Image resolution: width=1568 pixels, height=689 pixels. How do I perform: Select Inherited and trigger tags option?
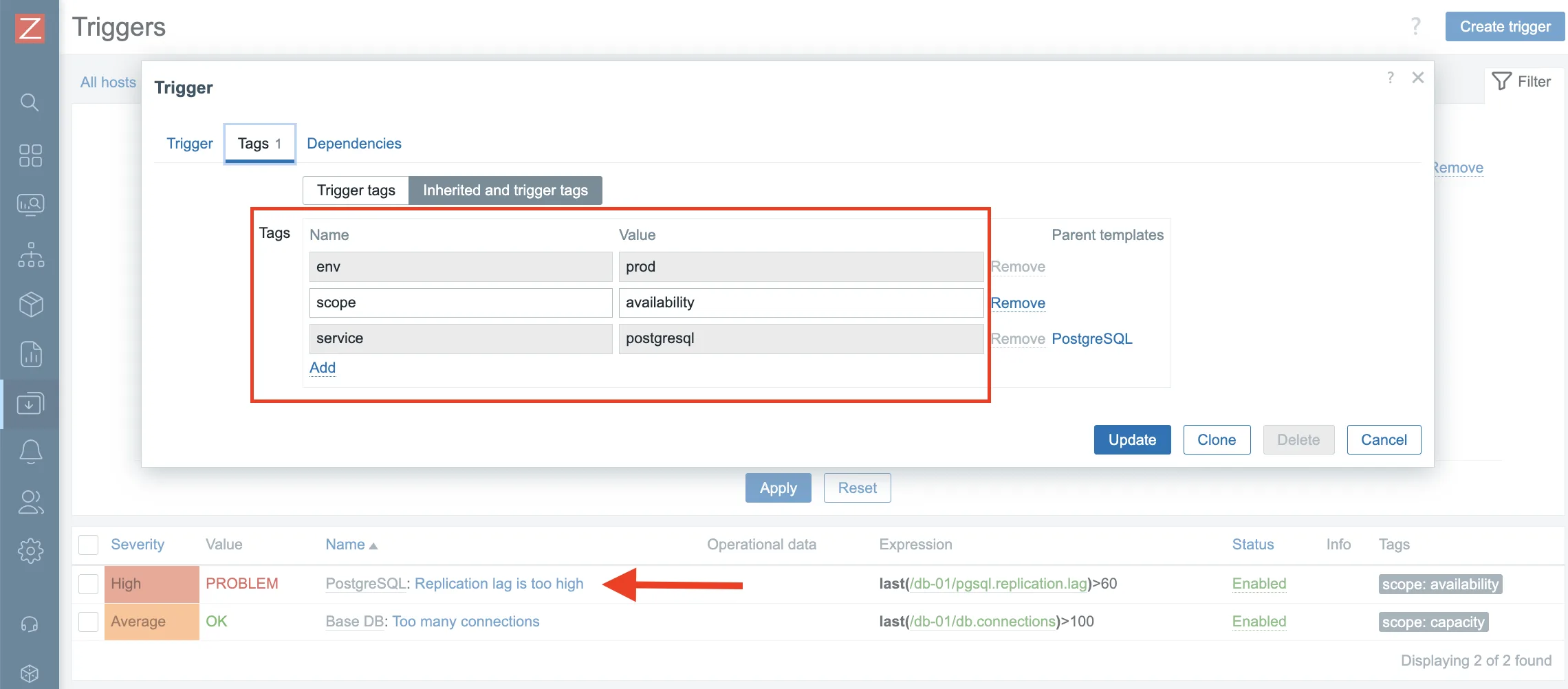505,190
